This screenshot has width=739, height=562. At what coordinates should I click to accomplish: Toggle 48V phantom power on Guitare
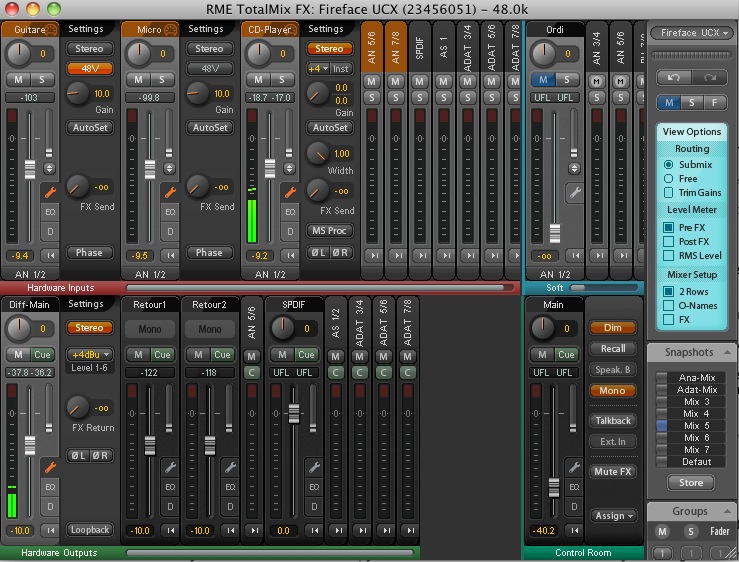[90, 69]
